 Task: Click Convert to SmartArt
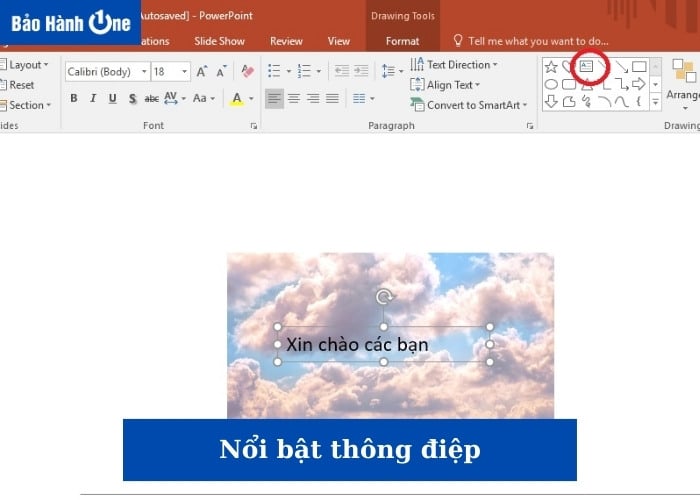tap(469, 105)
